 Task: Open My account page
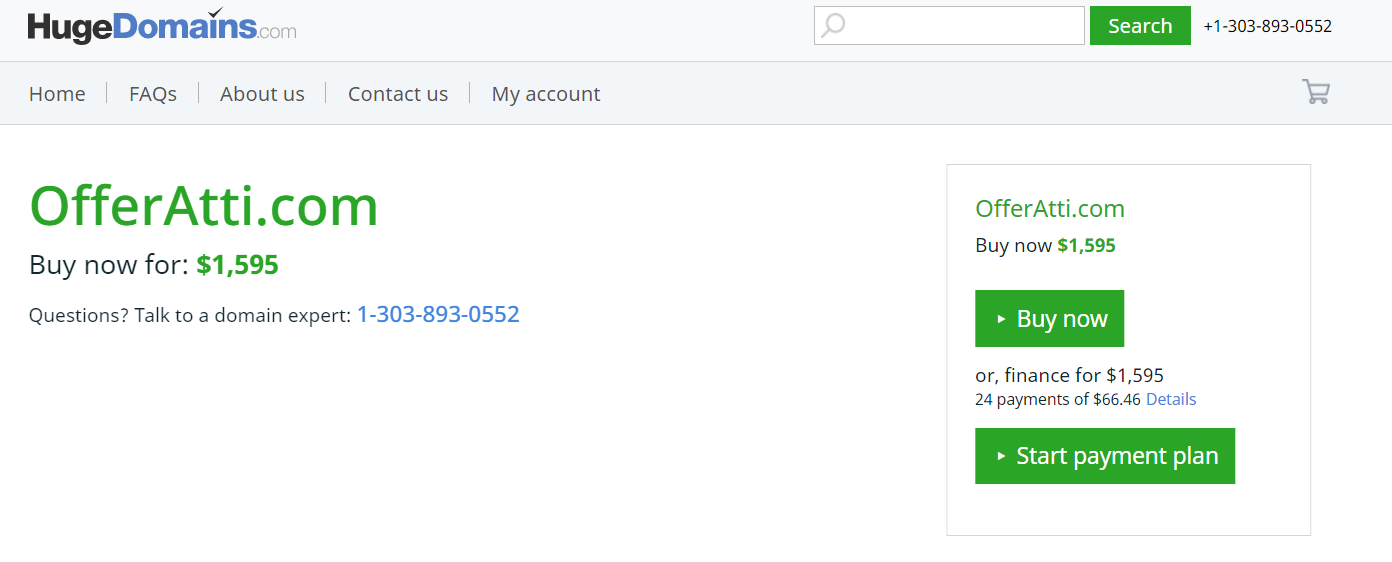click(x=546, y=94)
